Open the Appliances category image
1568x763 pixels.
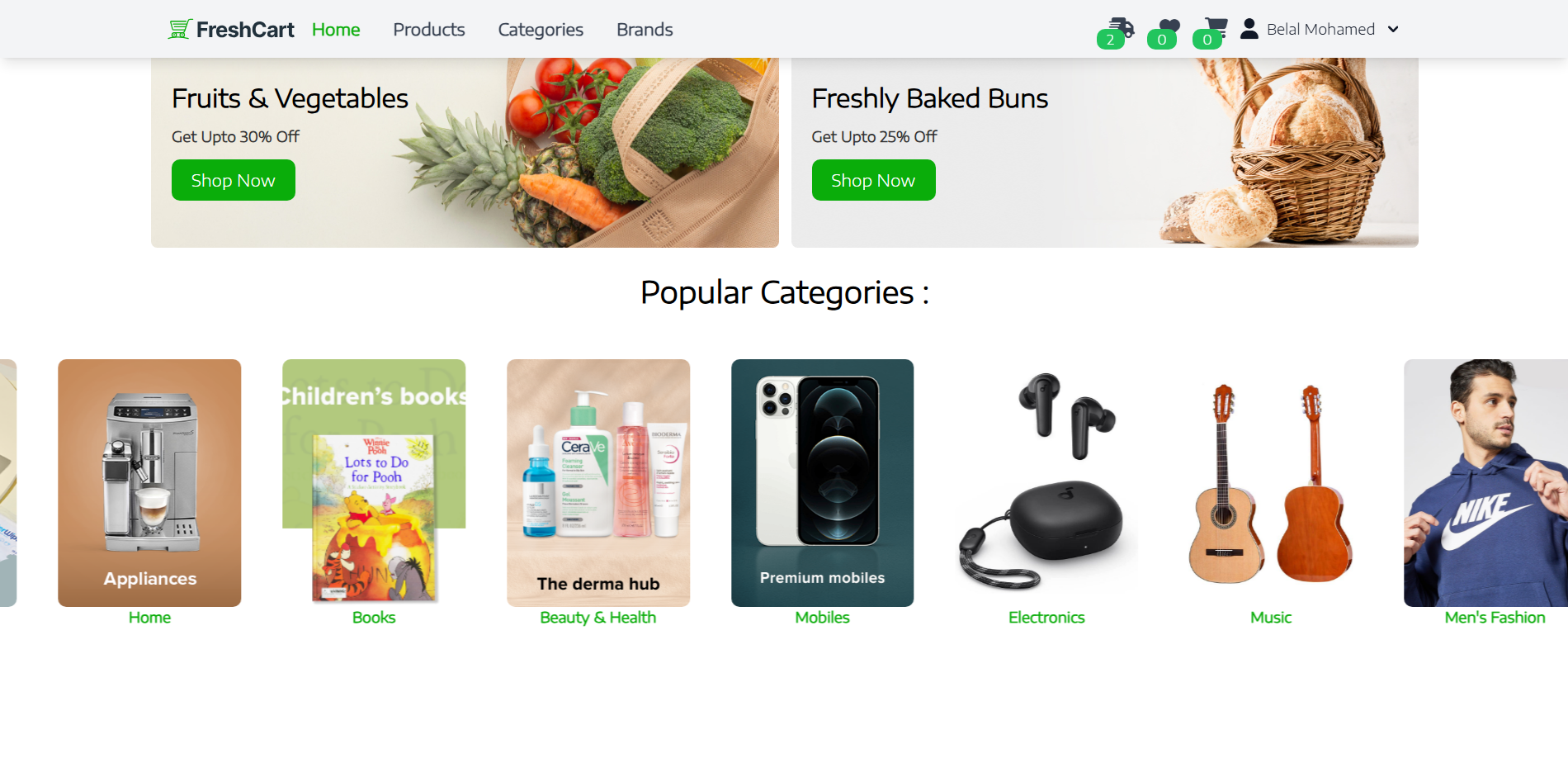(149, 483)
